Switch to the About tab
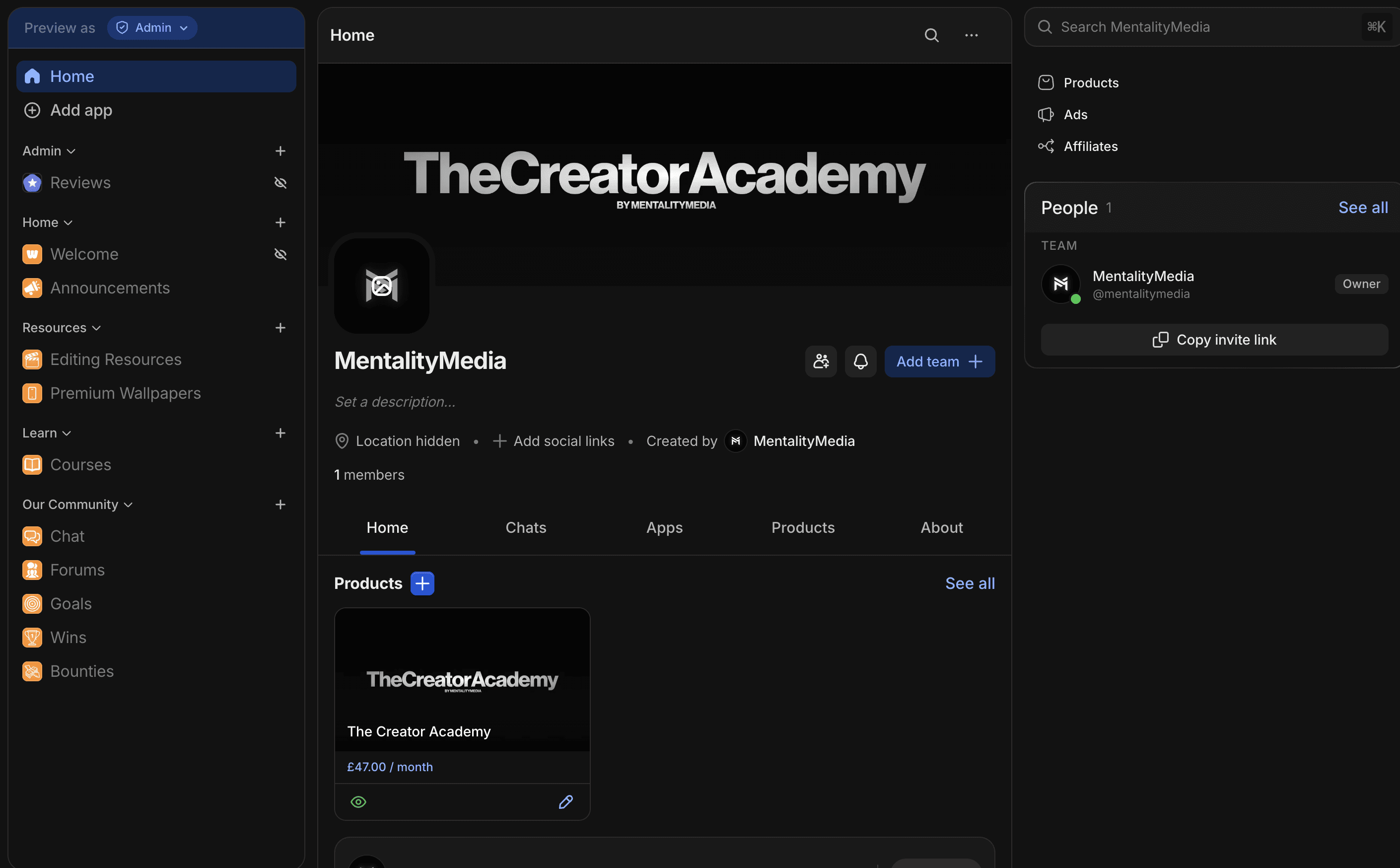The image size is (1400, 868). [941, 527]
